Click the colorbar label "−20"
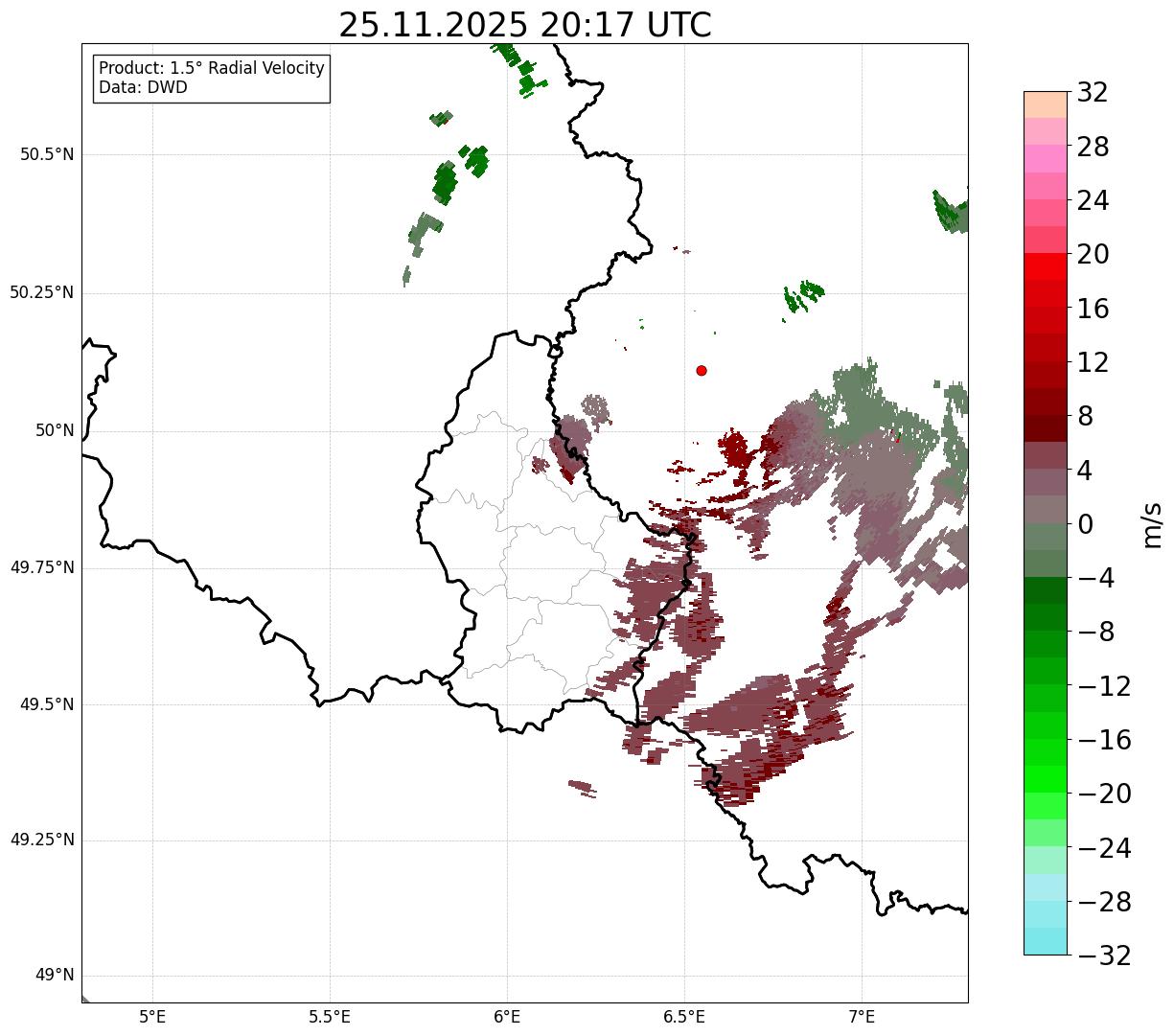Viewport: 1174px width, 1036px height. [1104, 794]
